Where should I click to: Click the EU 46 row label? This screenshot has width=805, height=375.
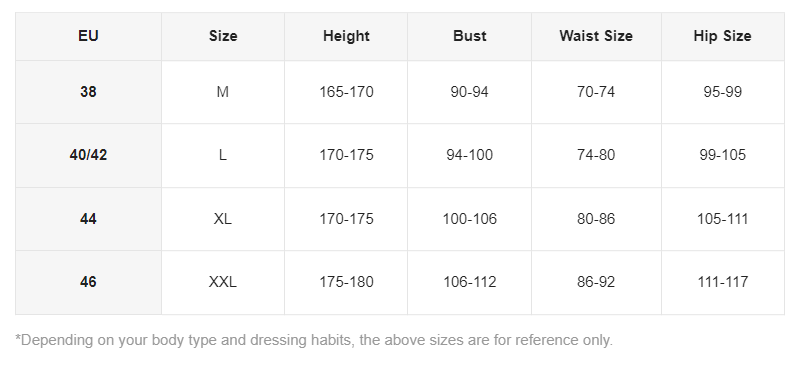(88, 282)
